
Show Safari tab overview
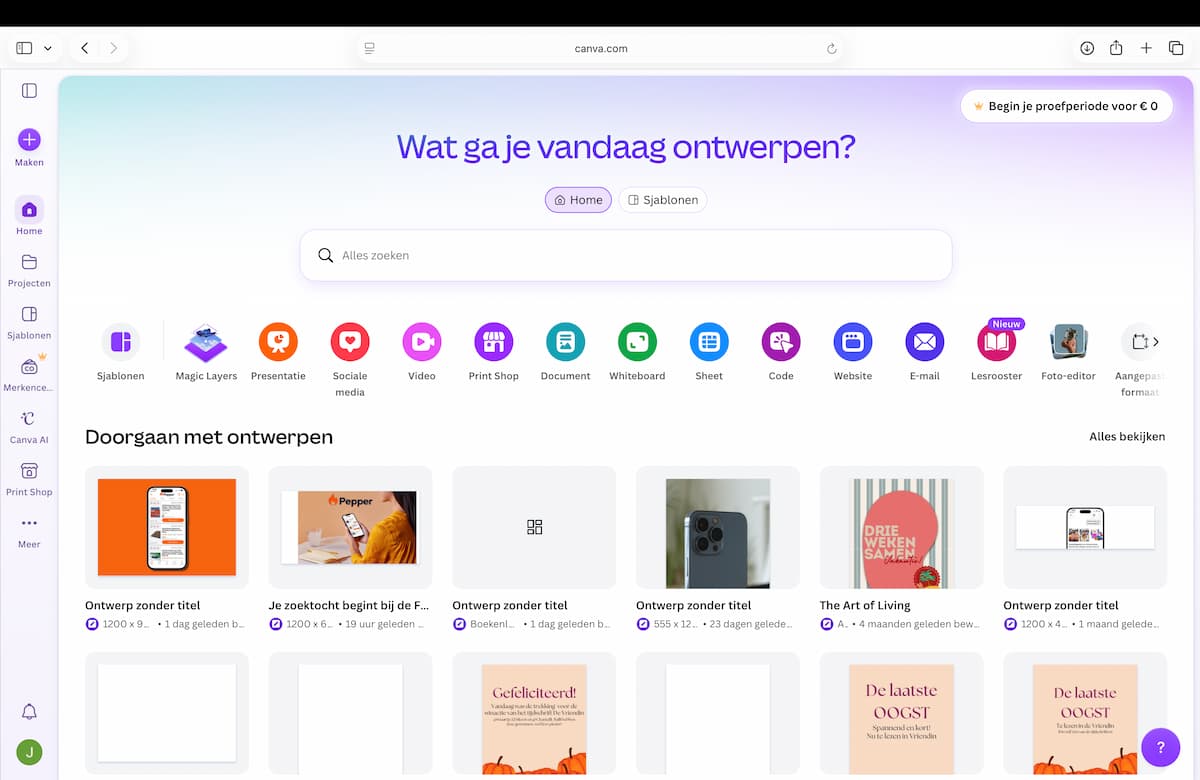pyautogui.click(x=1176, y=48)
